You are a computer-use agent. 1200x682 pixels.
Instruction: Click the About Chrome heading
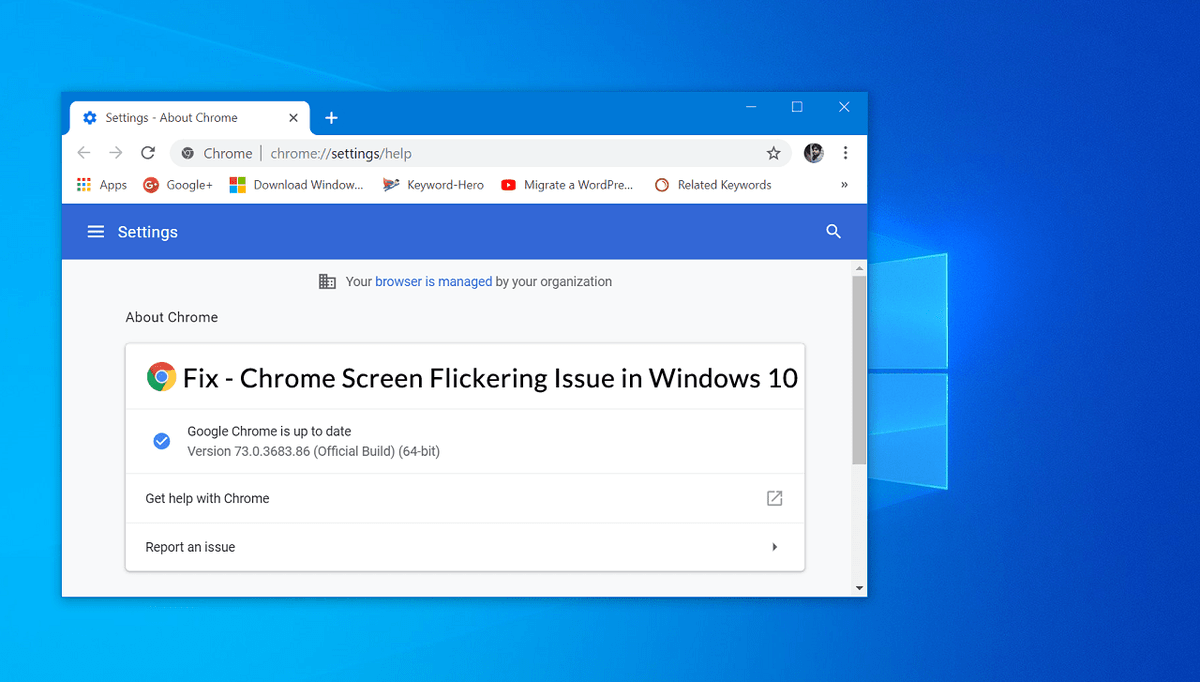172,317
